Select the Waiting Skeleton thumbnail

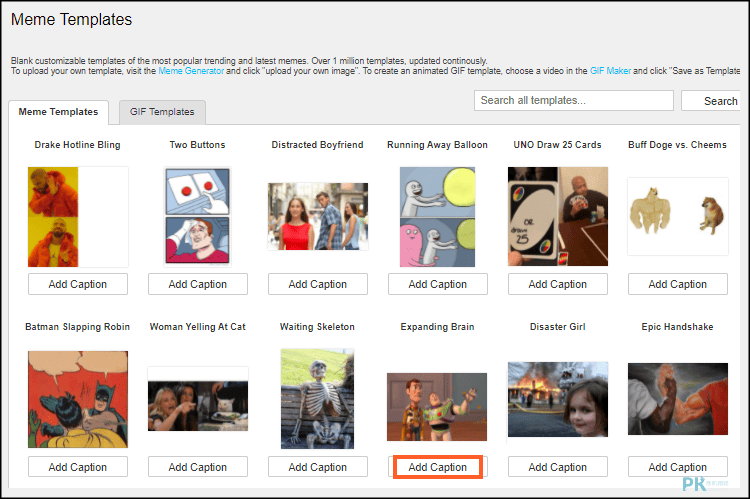[318, 399]
